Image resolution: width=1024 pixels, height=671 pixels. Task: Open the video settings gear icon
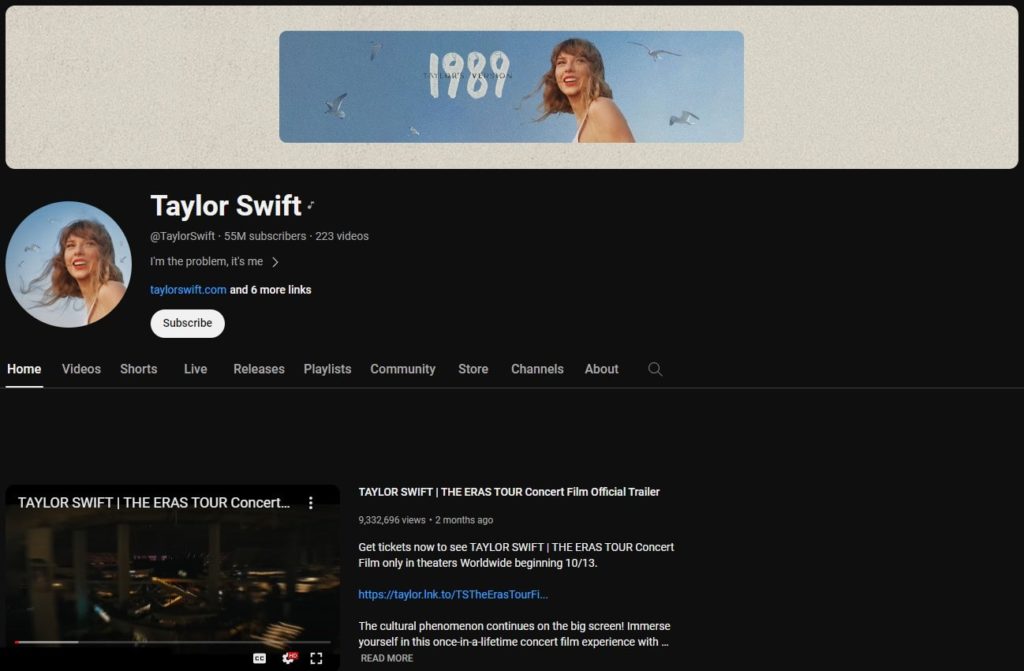289,657
